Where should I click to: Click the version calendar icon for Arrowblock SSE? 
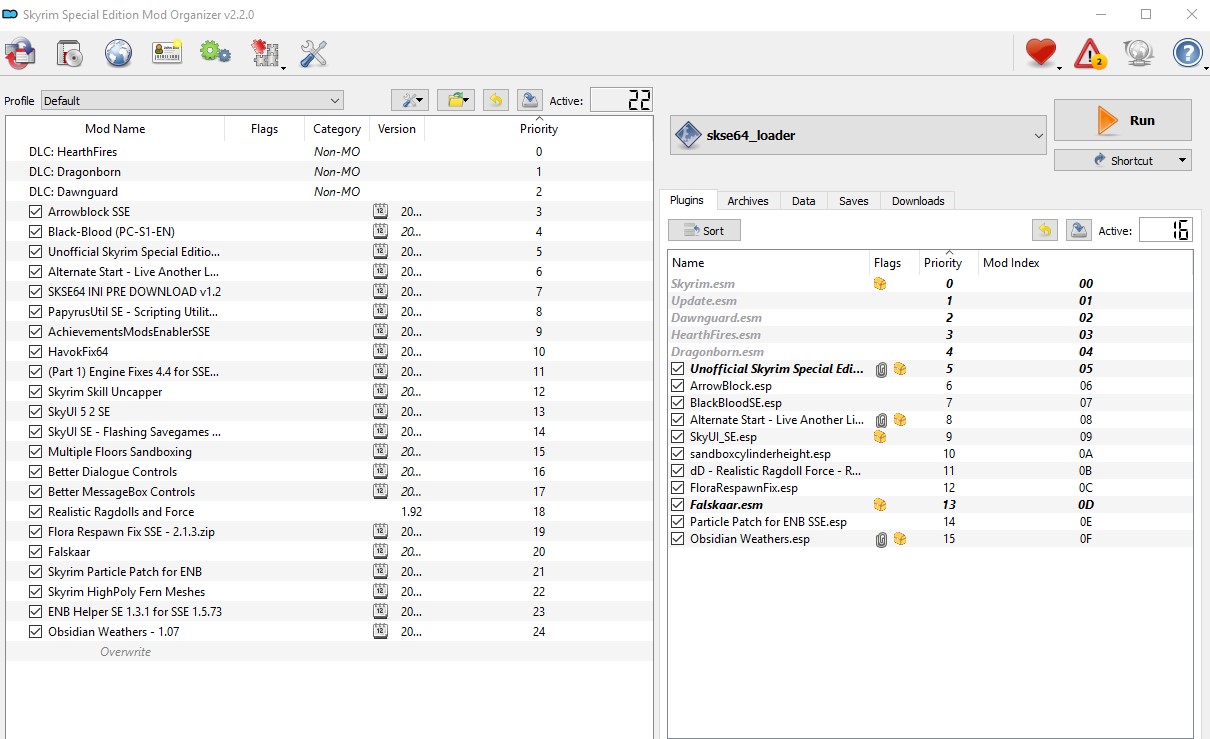pyautogui.click(x=380, y=211)
